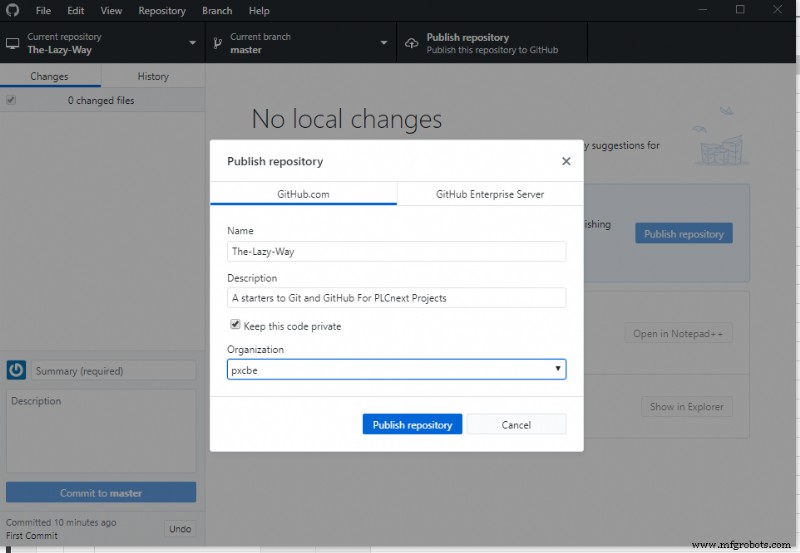Open the Repository menu

click(x=162, y=11)
